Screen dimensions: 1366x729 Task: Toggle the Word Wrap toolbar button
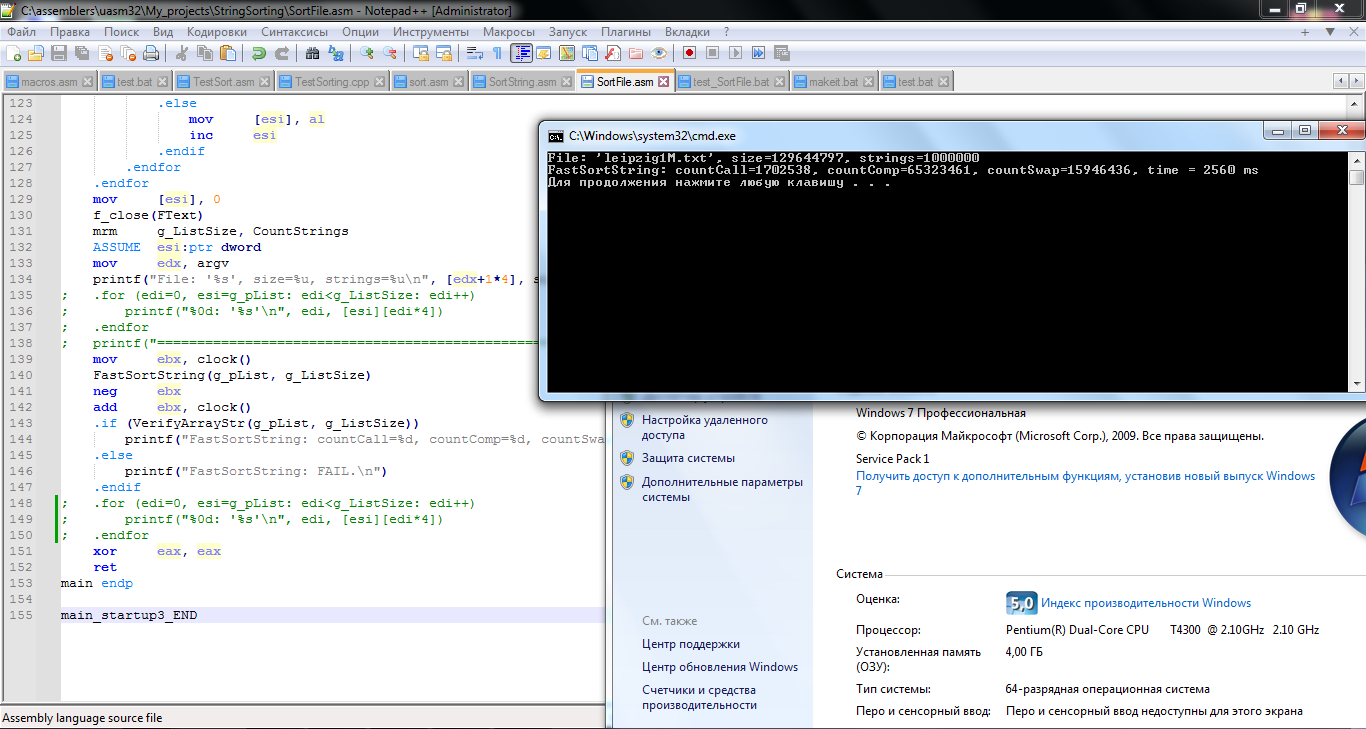pyautogui.click(x=475, y=53)
